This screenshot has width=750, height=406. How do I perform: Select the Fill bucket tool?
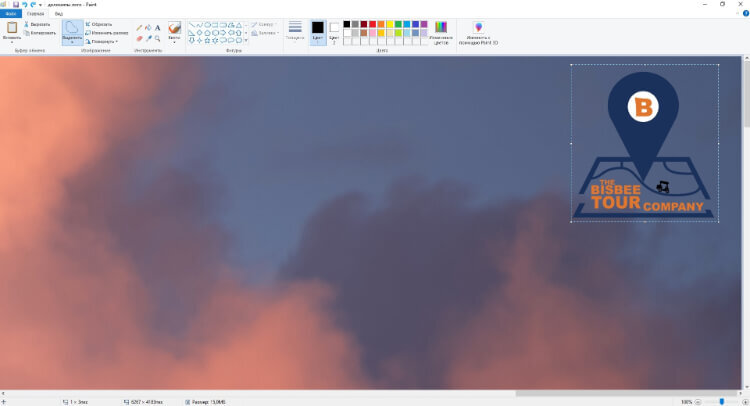(148, 28)
